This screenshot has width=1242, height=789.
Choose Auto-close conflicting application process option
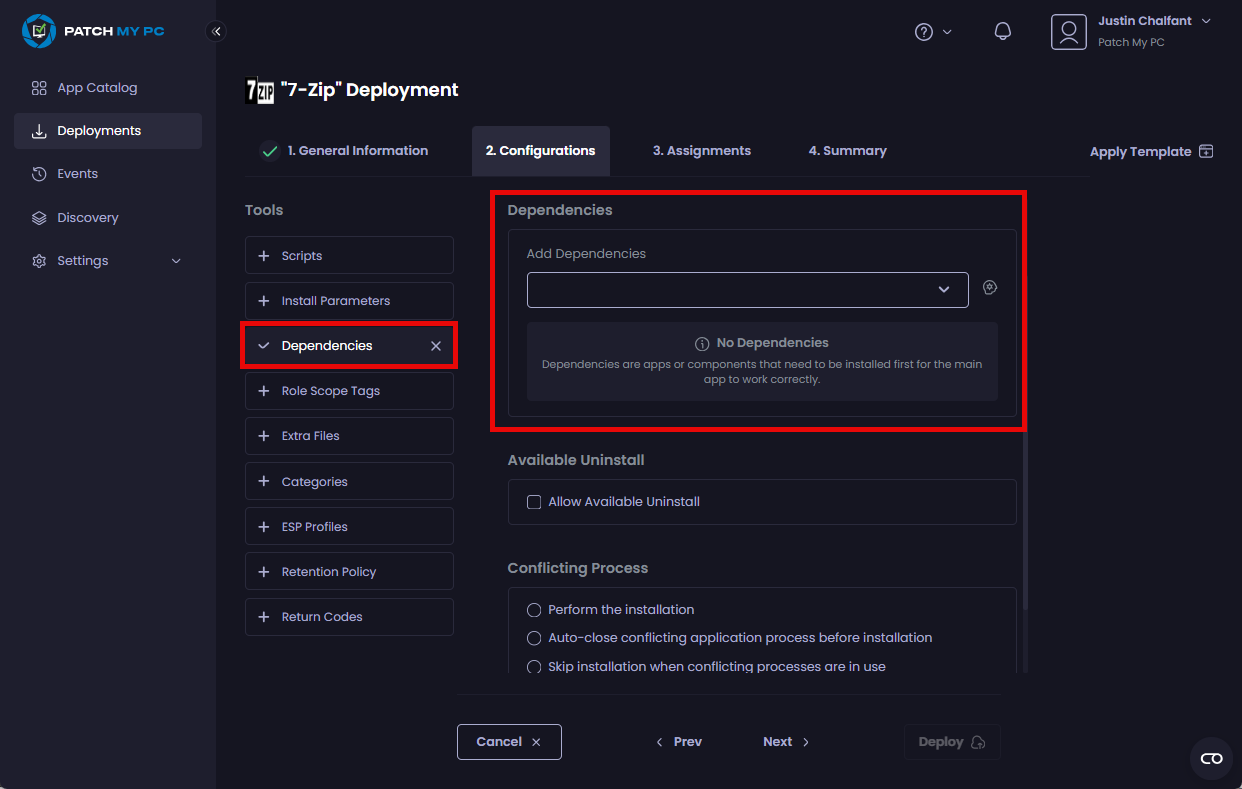[534, 638]
